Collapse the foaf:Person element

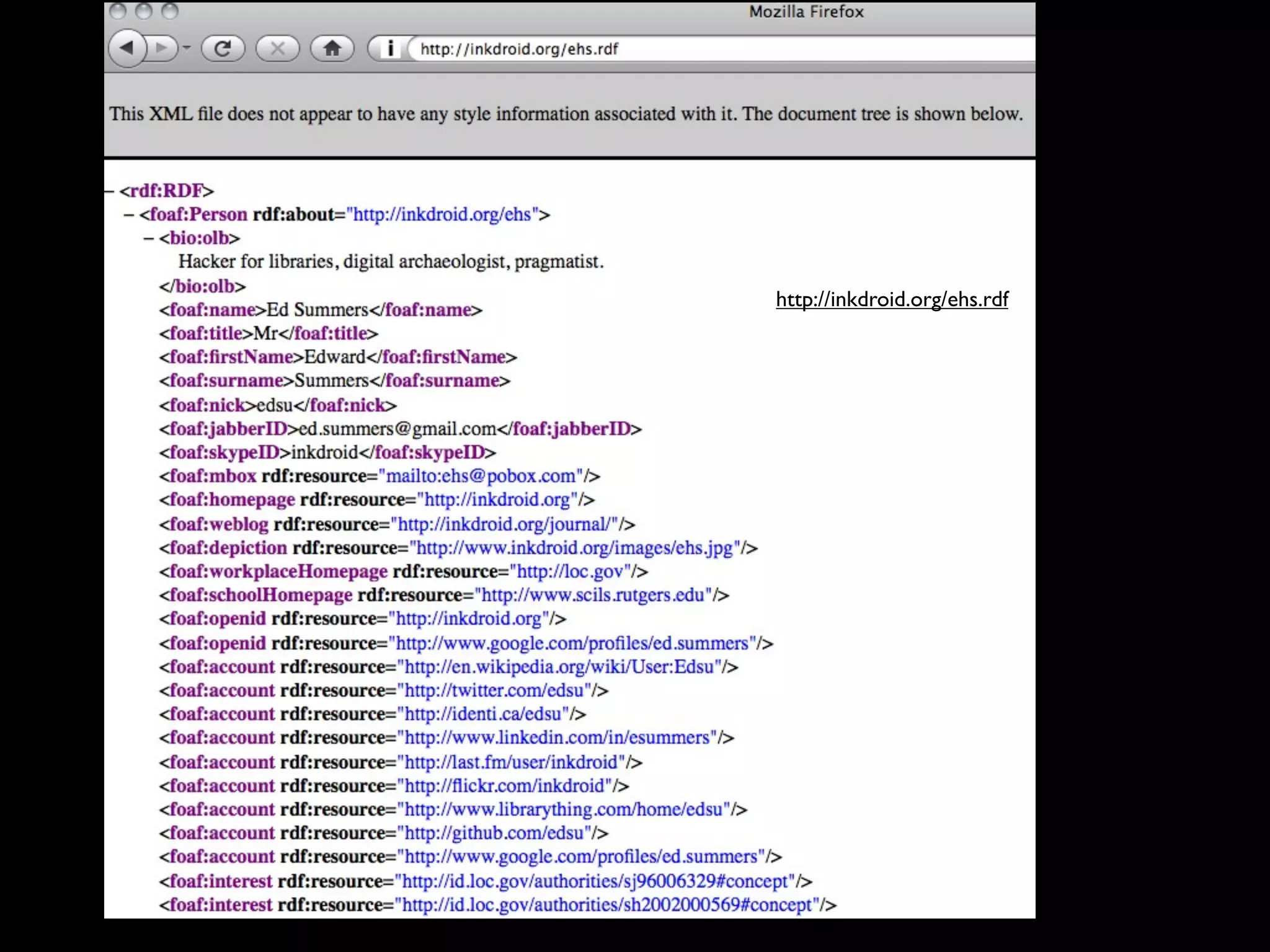129,214
